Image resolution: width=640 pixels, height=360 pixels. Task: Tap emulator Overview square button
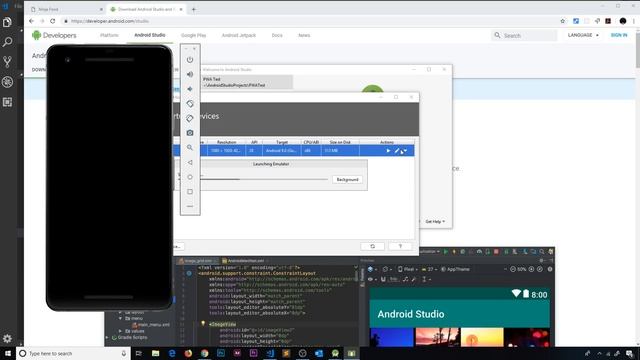[x=190, y=192]
